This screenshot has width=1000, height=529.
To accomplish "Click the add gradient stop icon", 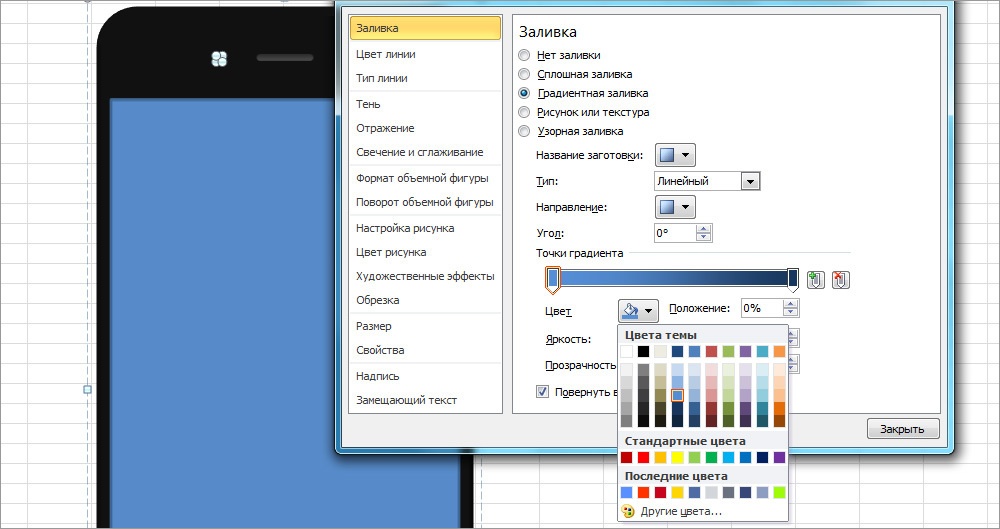I will coord(816,279).
